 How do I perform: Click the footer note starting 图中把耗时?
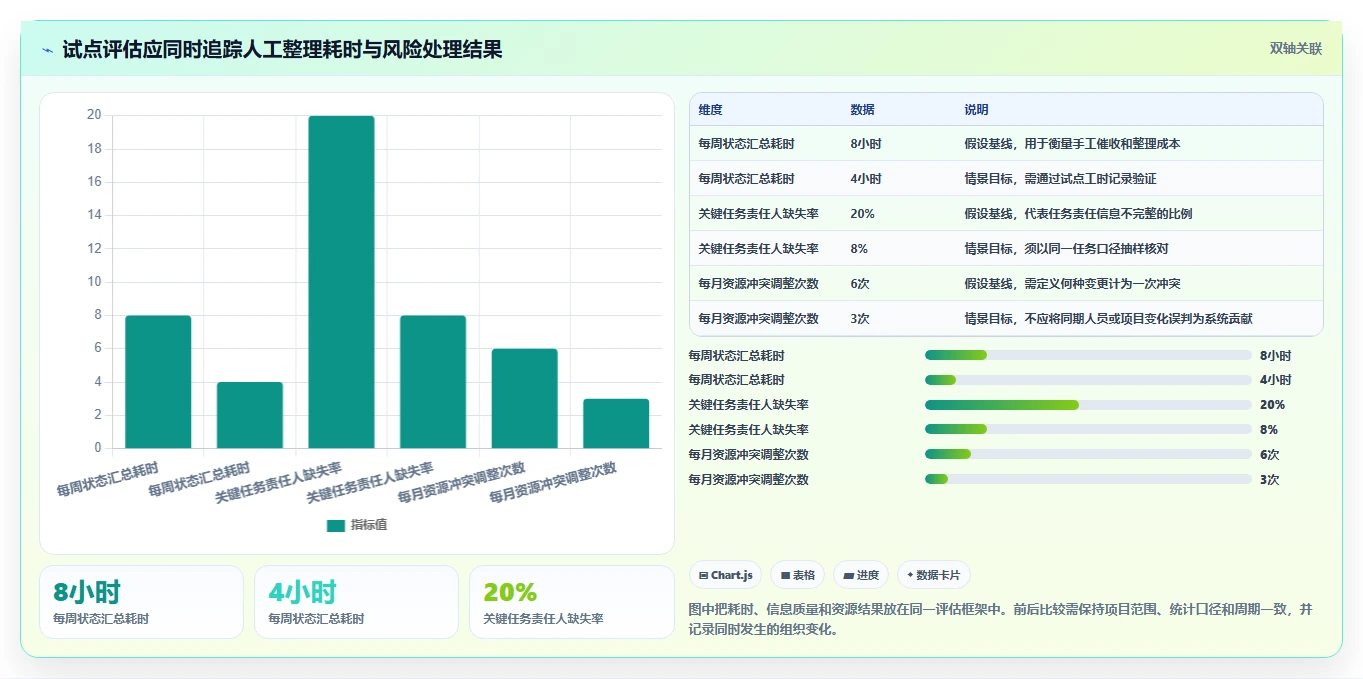pos(1000,619)
